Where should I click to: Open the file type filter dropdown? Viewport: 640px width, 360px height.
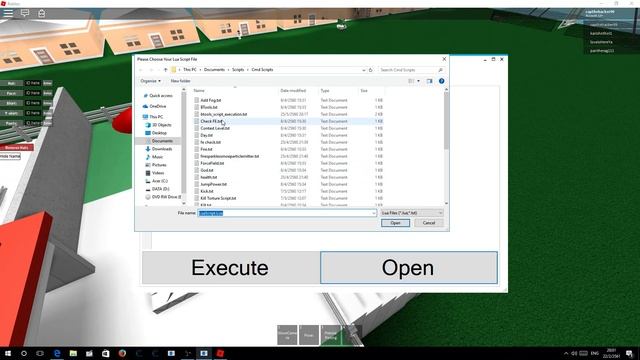click(411, 213)
